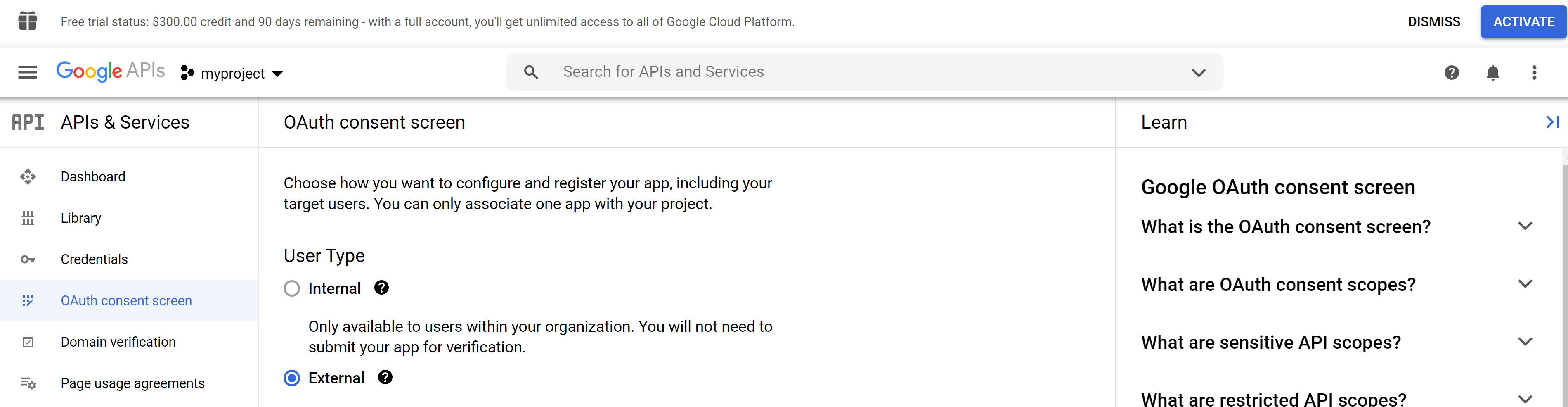The width and height of the screenshot is (1568, 407).
Task: Click the 'User Type' heading
Action: point(324,255)
